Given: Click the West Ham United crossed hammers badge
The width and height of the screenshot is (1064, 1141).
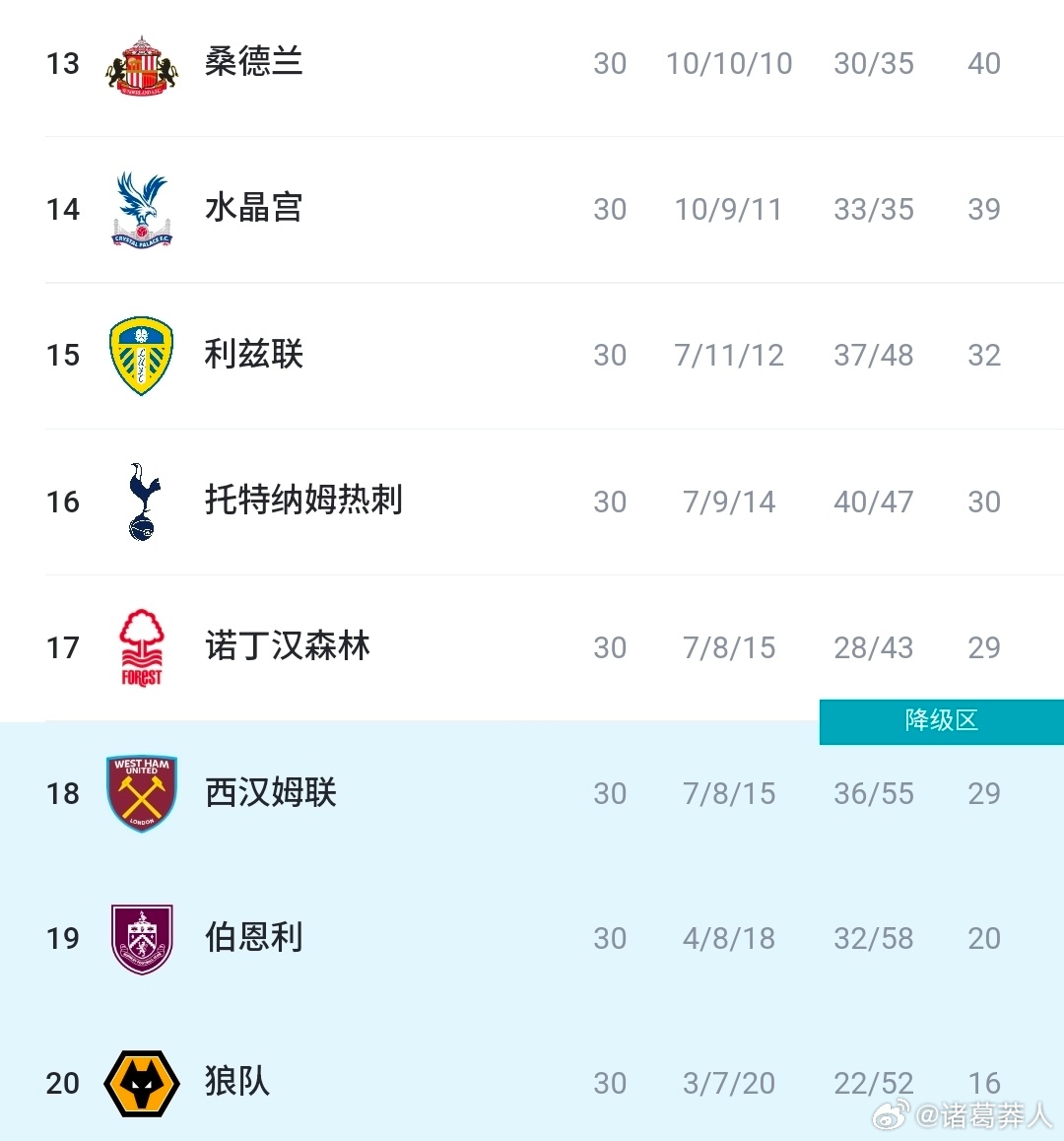Looking at the screenshot, I should click(141, 792).
